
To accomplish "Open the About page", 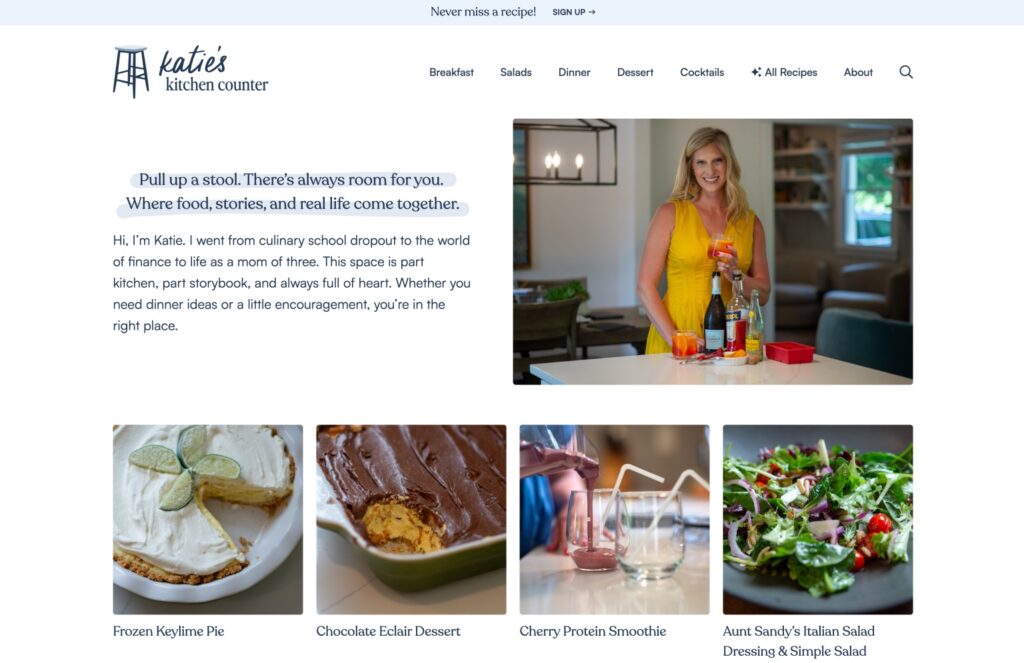I will pos(858,72).
